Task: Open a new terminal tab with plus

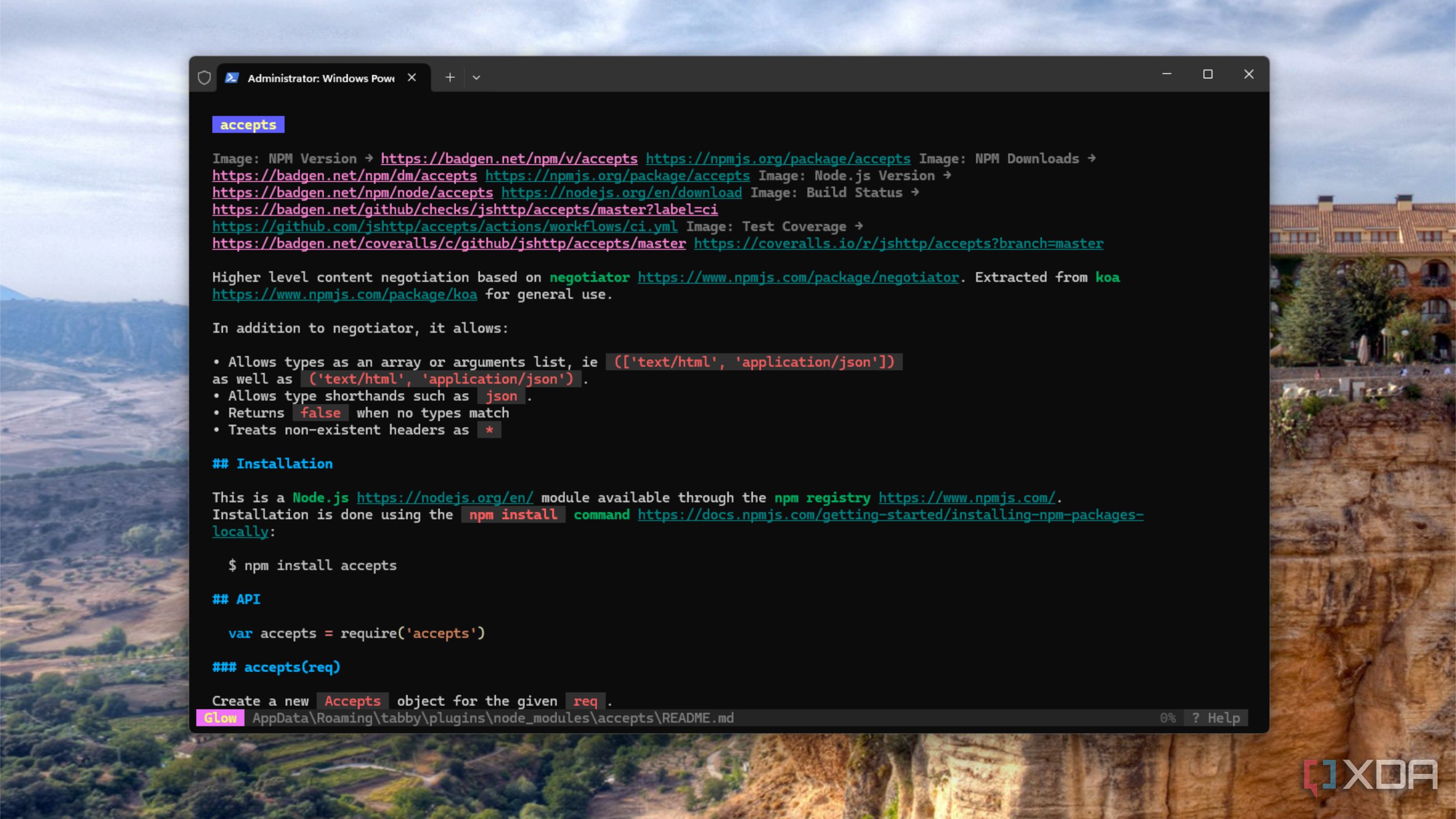Action: point(450,77)
